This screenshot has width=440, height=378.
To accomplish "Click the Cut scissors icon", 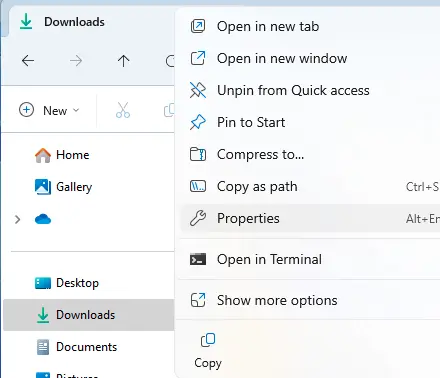I will (123, 110).
